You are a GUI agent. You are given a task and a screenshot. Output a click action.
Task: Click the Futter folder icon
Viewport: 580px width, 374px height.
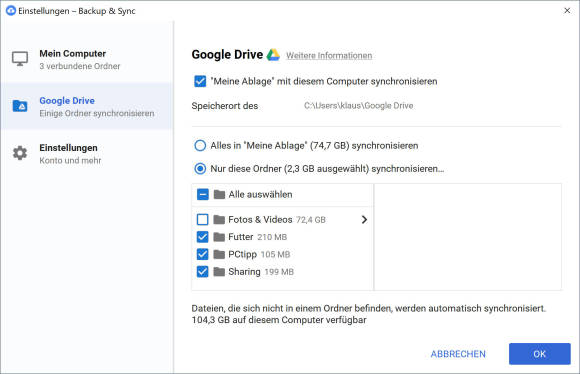(219, 237)
